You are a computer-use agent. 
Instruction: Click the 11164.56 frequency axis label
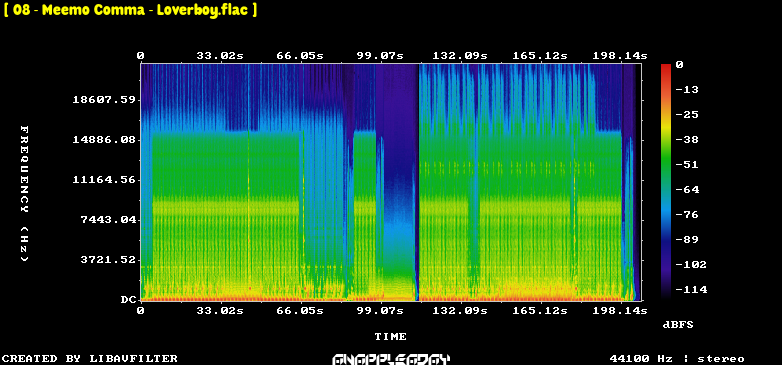(x=104, y=180)
